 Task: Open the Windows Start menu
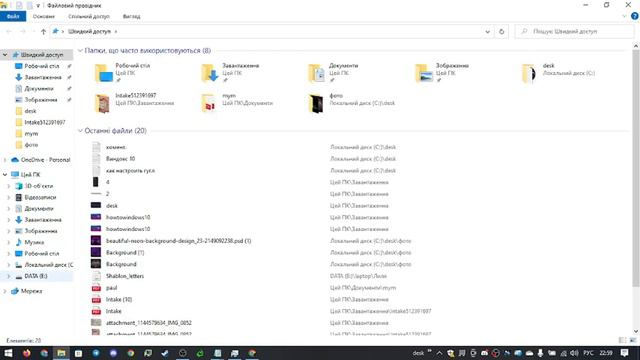[x=8, y=353]
